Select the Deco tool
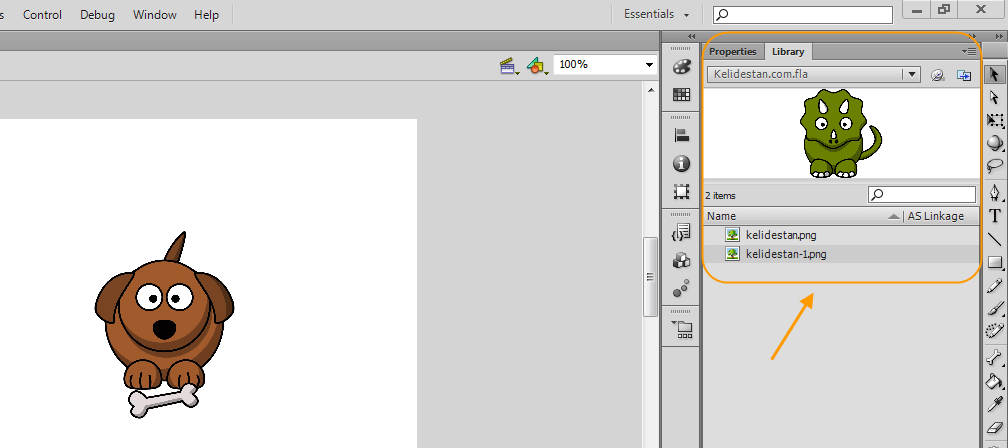The width and height of the screenshot is (1008, 448). 994,331
